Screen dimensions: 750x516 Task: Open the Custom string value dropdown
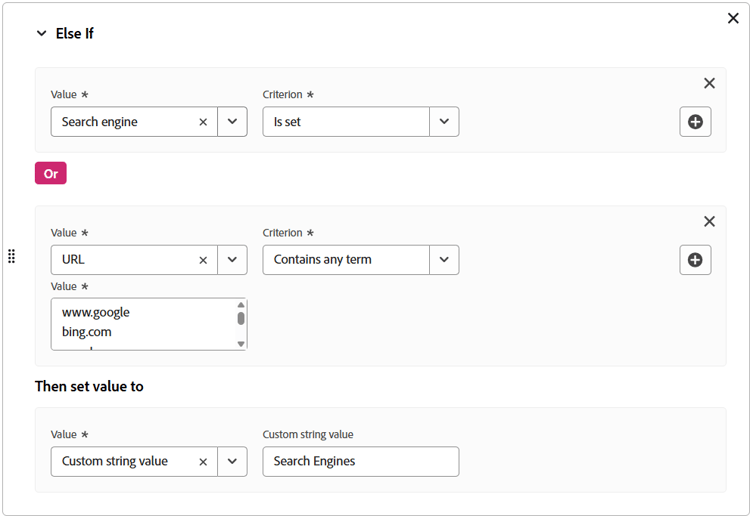click(x=232, y=462)
